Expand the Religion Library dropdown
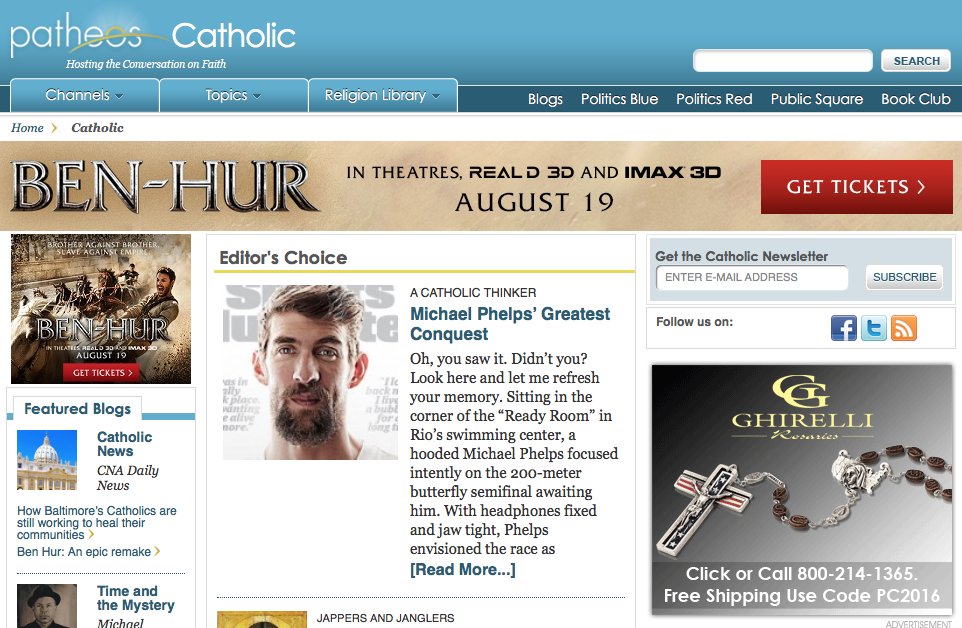 pyautogui.click(x=383, y=95)
